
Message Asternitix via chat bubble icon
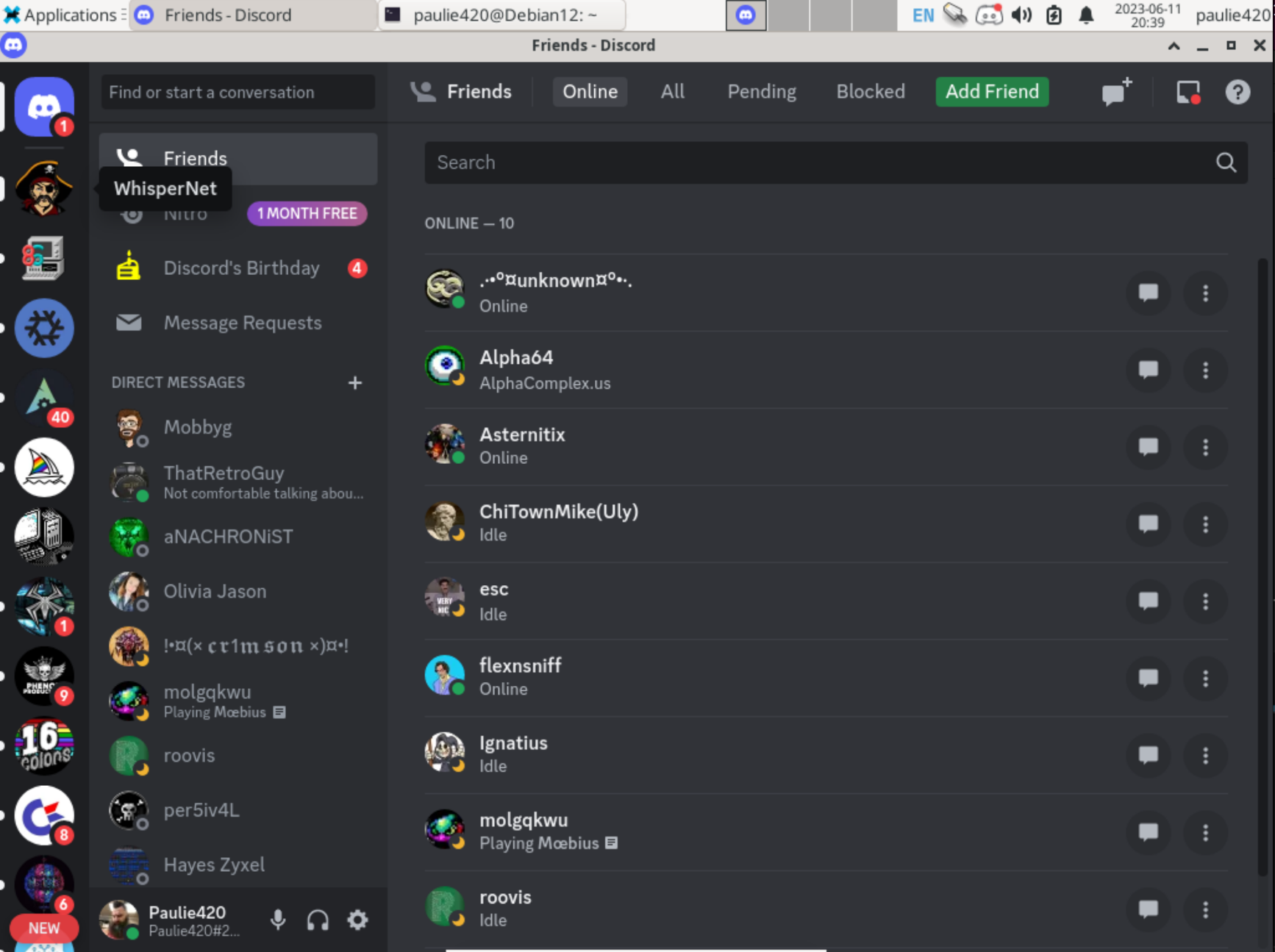click(1149, 447)
